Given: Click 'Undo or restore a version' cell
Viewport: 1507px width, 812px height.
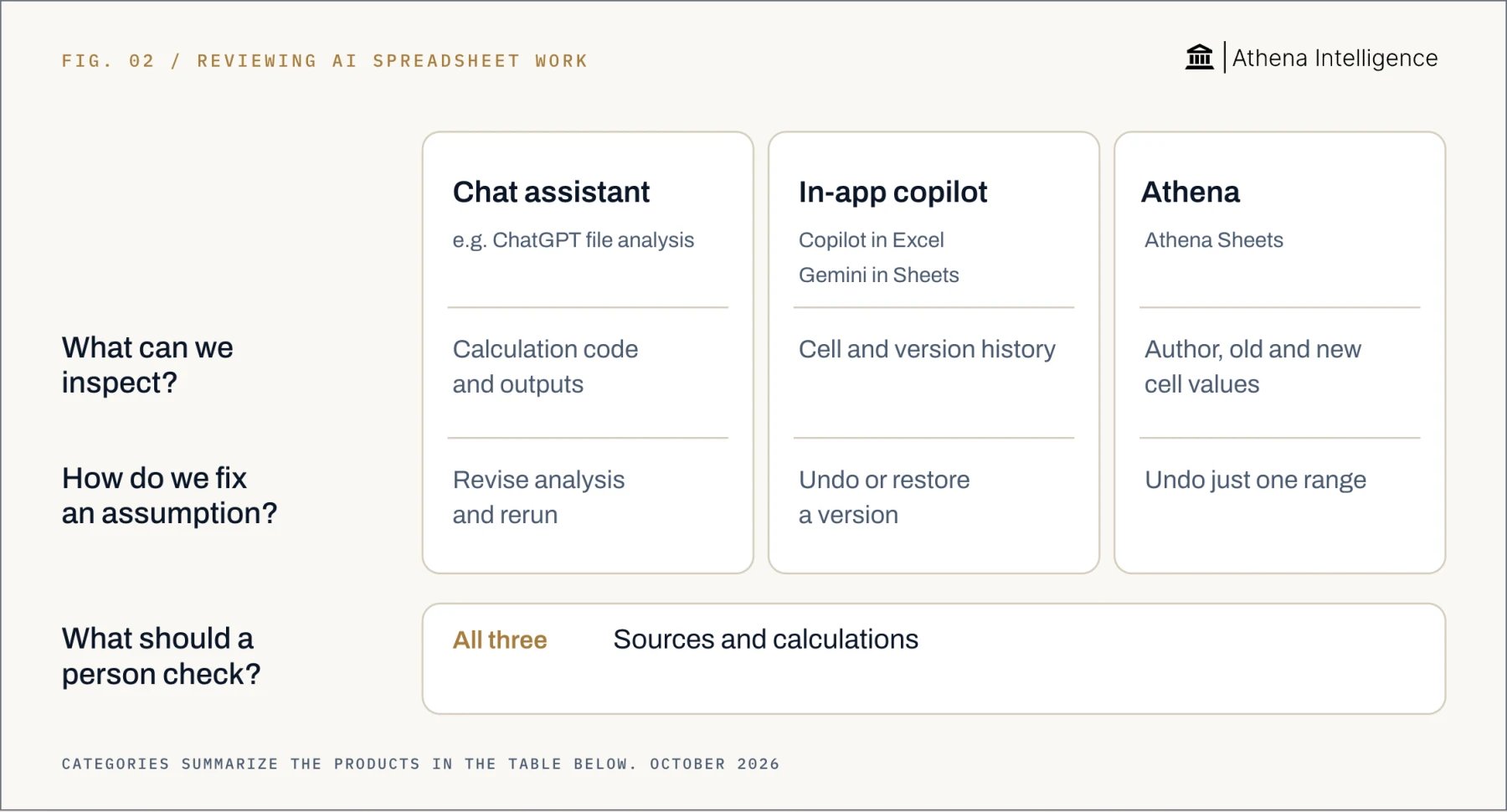Looking at the screenshot, I should [884, 497].
